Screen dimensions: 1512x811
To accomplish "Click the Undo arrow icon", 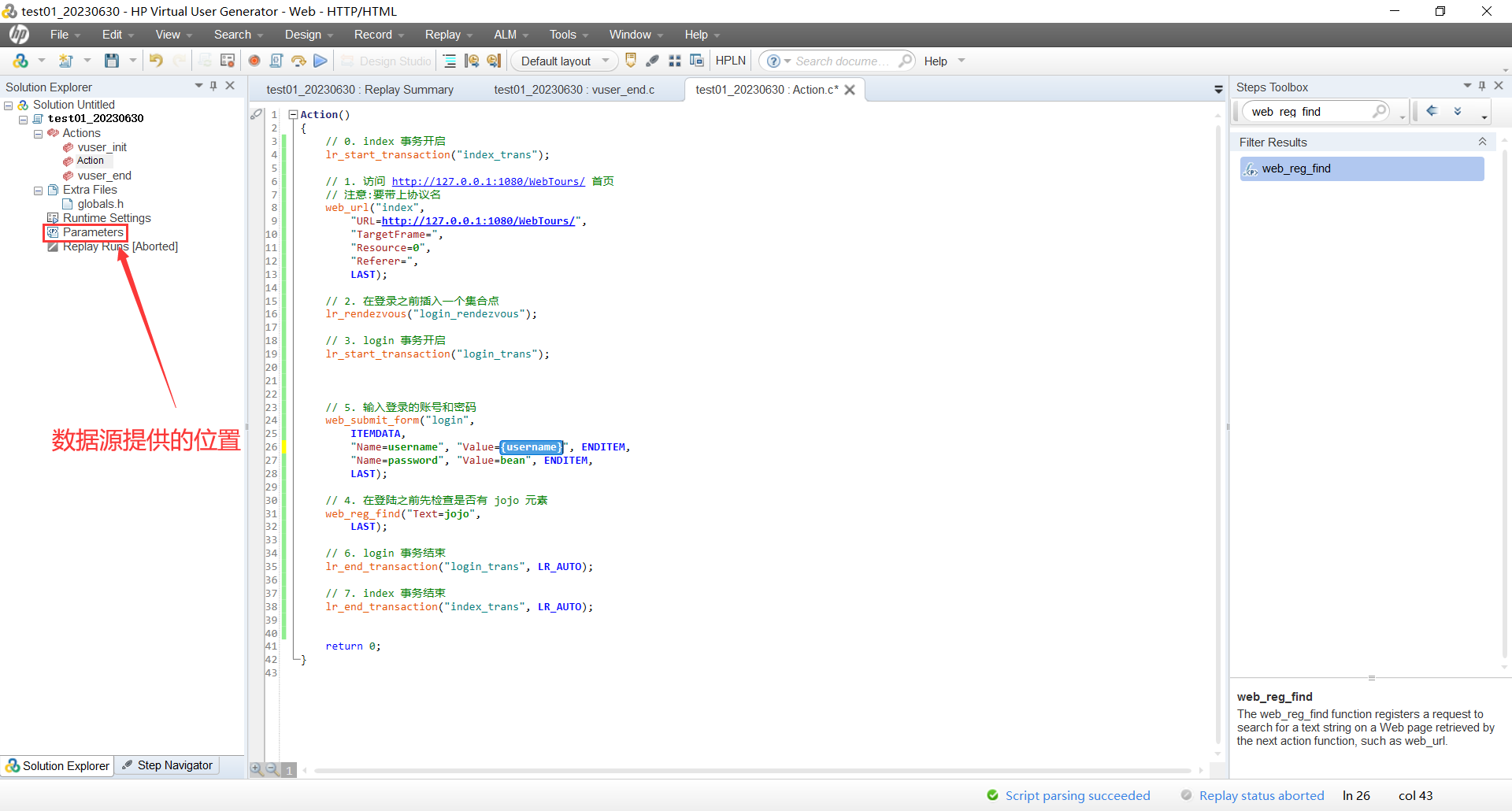I will coord(156,61).
